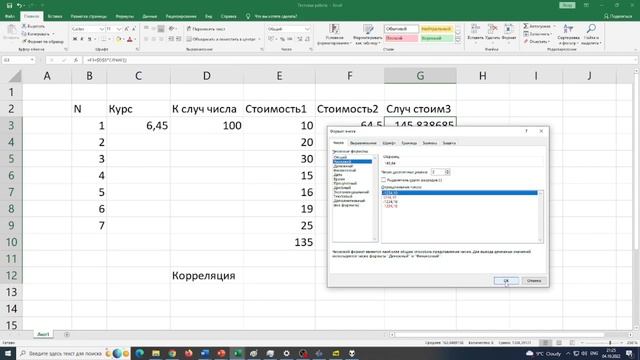Expand the cell styles gallery arrow
The width and height of the screenshot is (640, 360).
(458, 40)
